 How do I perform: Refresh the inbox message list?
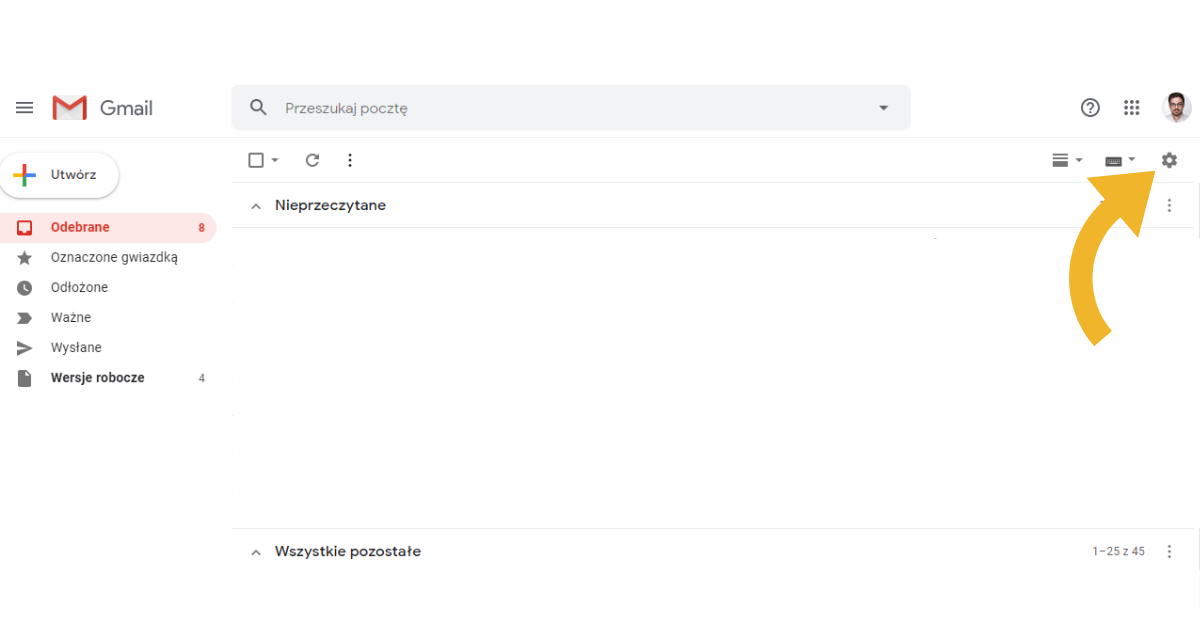[x=312, y=160]
